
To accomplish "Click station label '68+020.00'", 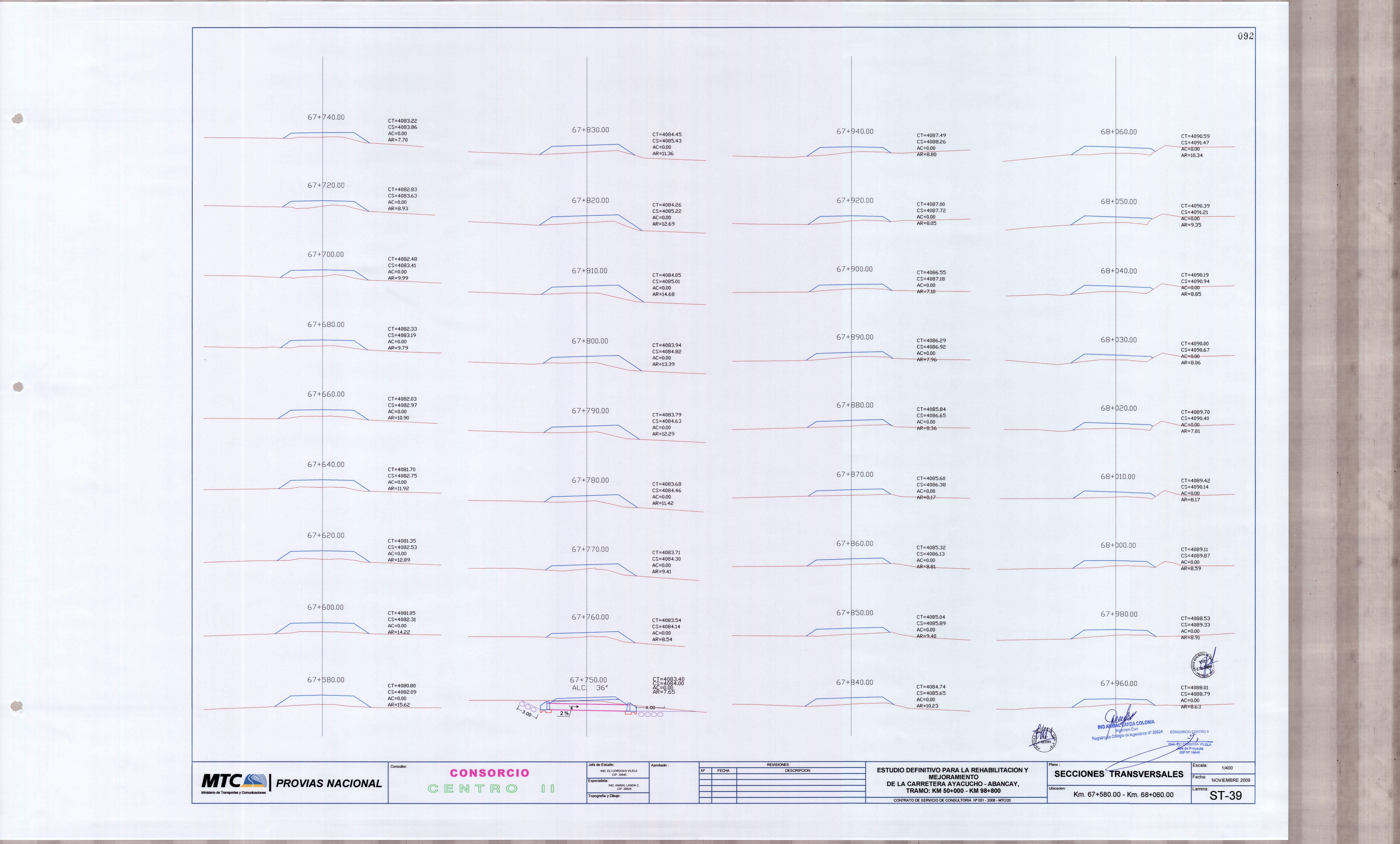I will click(x=1119, y=408).
